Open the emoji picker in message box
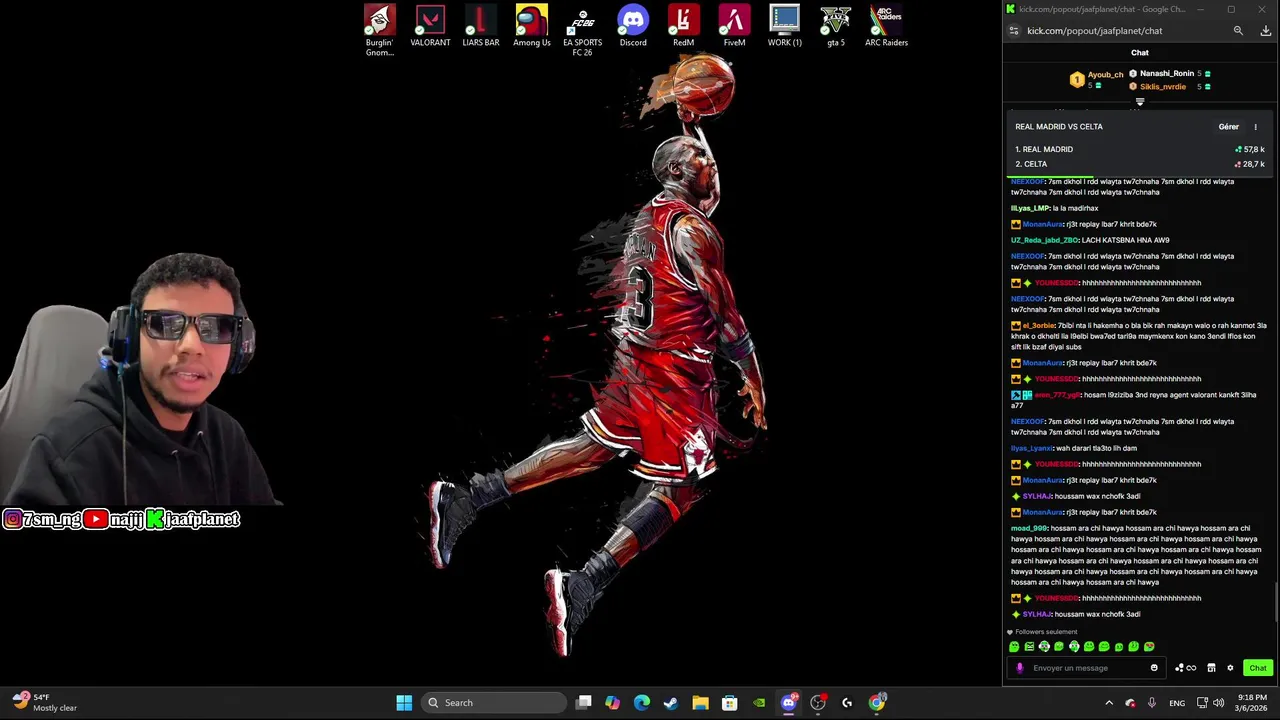This screenshot has width=1280, height=720. click(1154, 668)
